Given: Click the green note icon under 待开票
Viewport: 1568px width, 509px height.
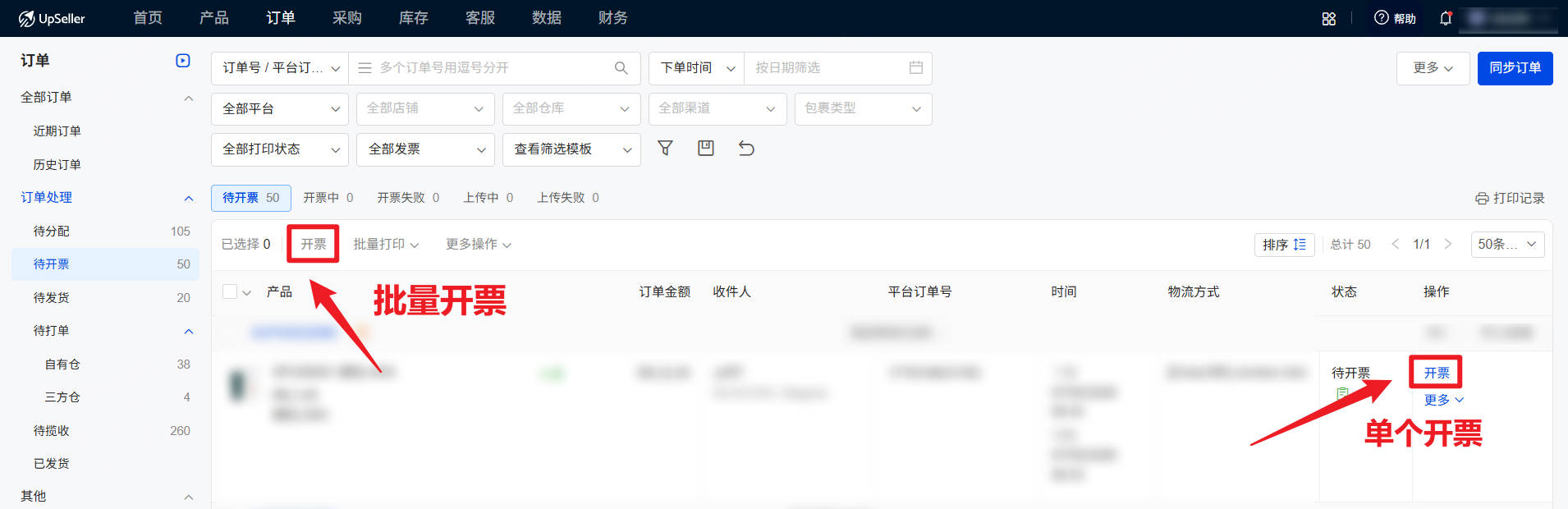Looking at the screenshot, I should click(x=1342, y=393).
